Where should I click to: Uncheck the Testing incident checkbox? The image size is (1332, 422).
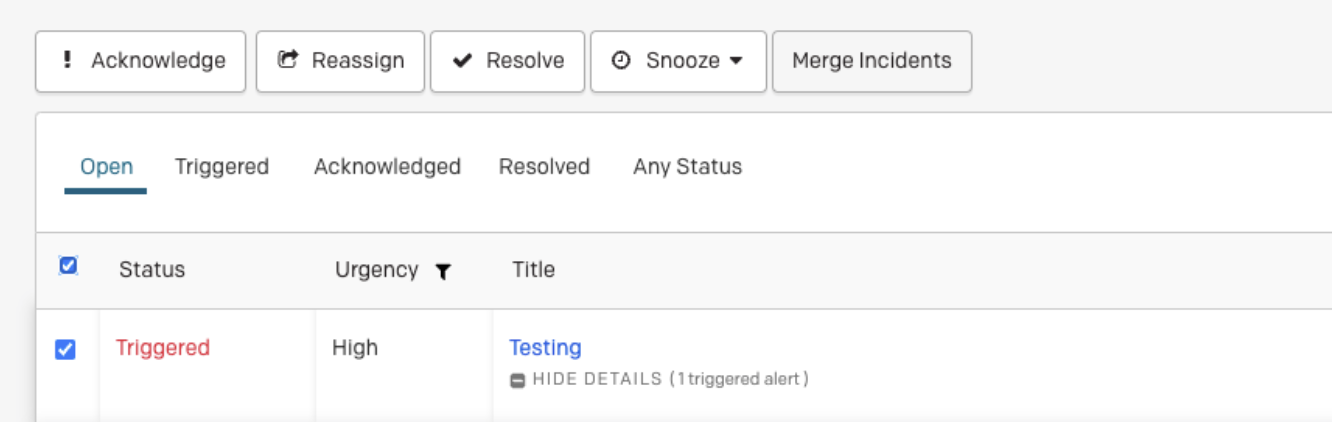(65, 349)
